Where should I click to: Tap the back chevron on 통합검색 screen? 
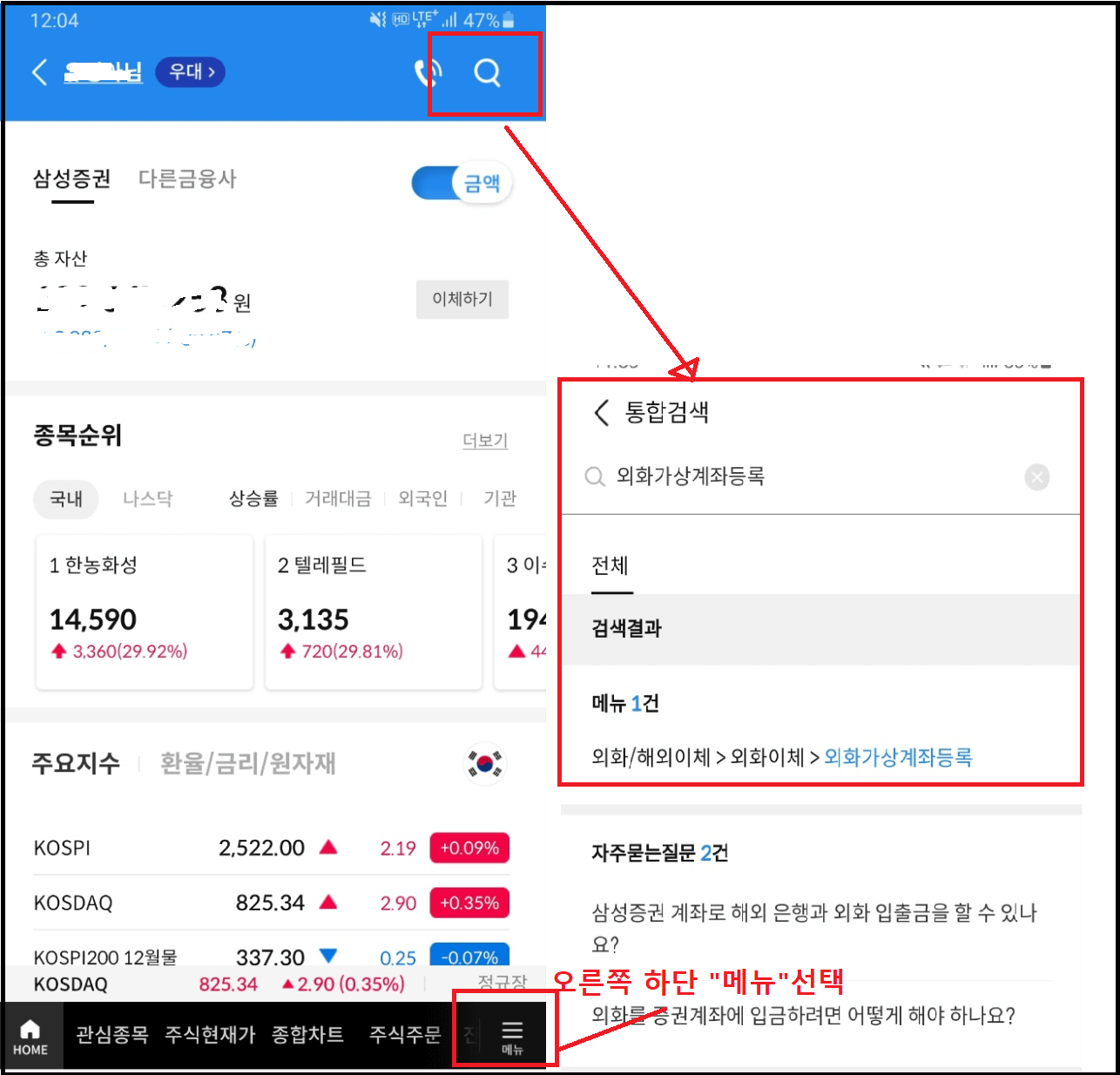coord(600,414)
